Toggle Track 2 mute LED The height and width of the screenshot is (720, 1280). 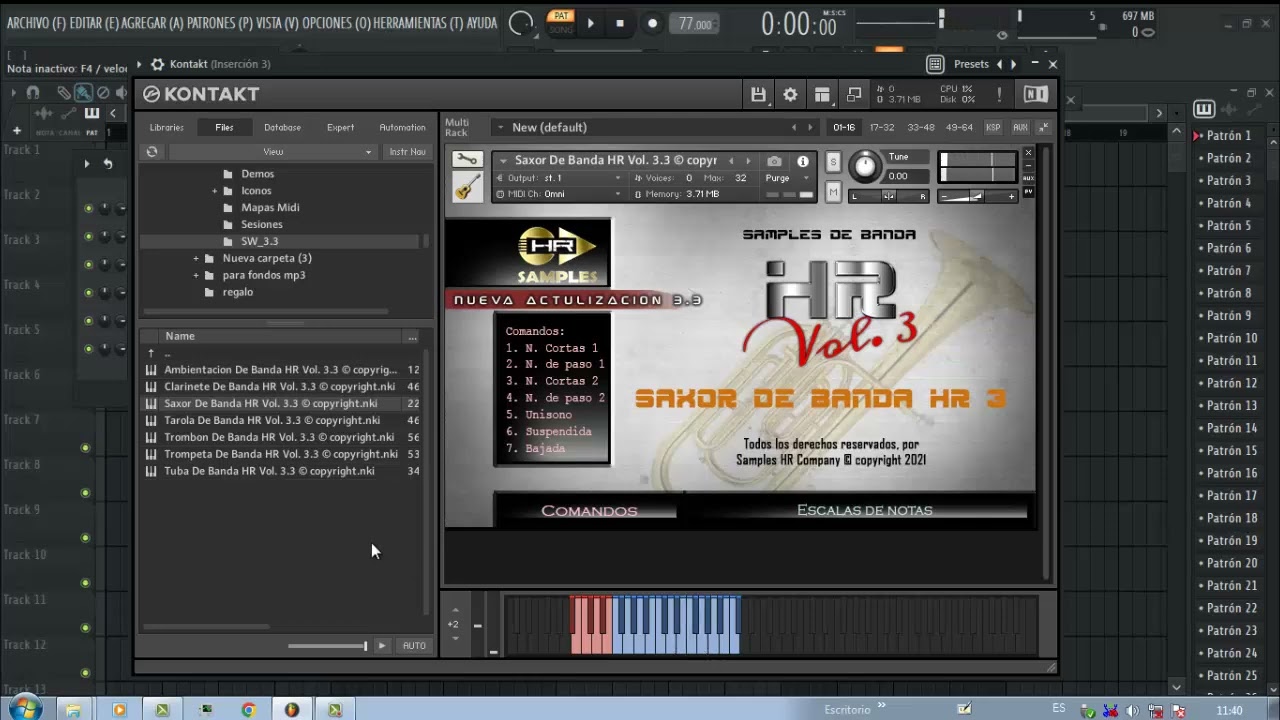pos(88,208)
